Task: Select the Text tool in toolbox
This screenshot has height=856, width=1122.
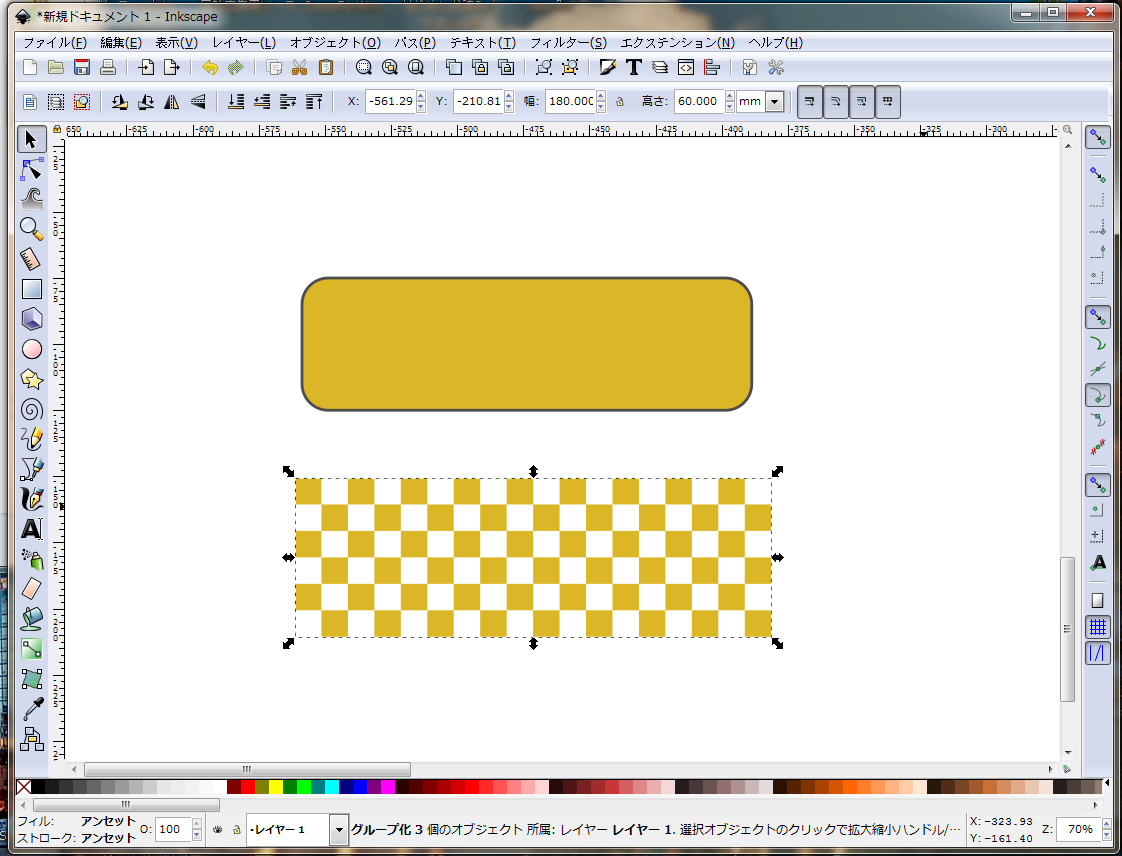Action: (x=32, y=529)
